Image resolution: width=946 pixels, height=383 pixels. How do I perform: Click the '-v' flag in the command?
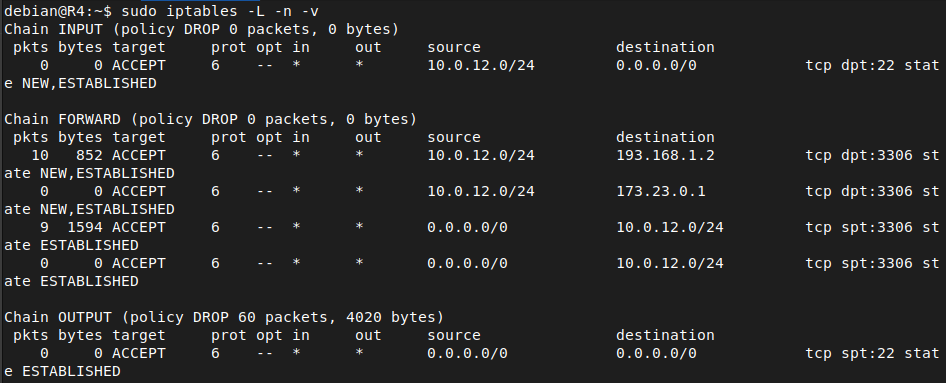pos(310,11)
